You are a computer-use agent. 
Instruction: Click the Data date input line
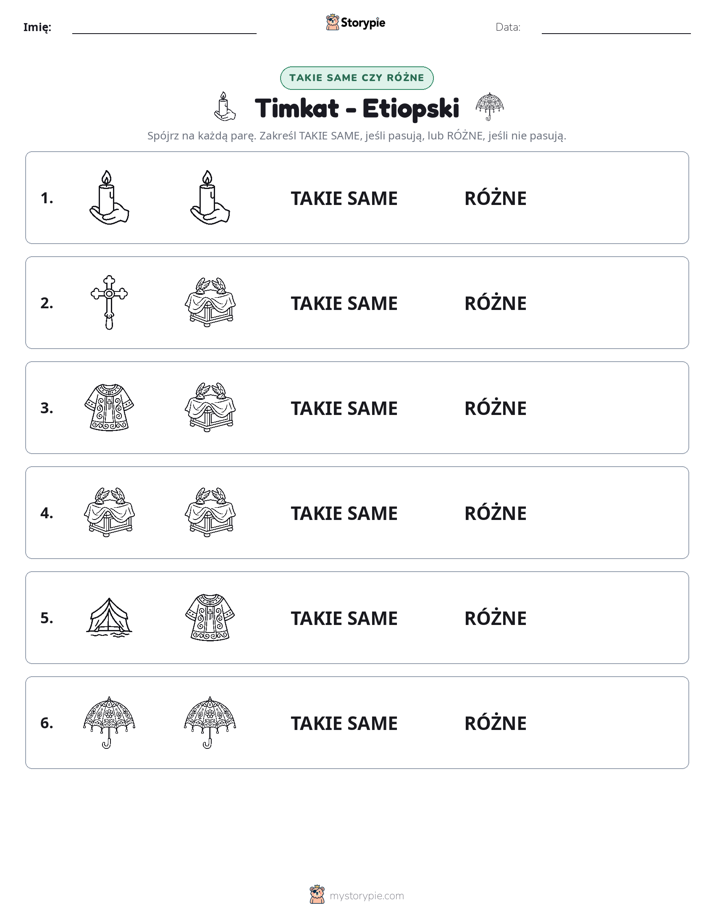616,28
